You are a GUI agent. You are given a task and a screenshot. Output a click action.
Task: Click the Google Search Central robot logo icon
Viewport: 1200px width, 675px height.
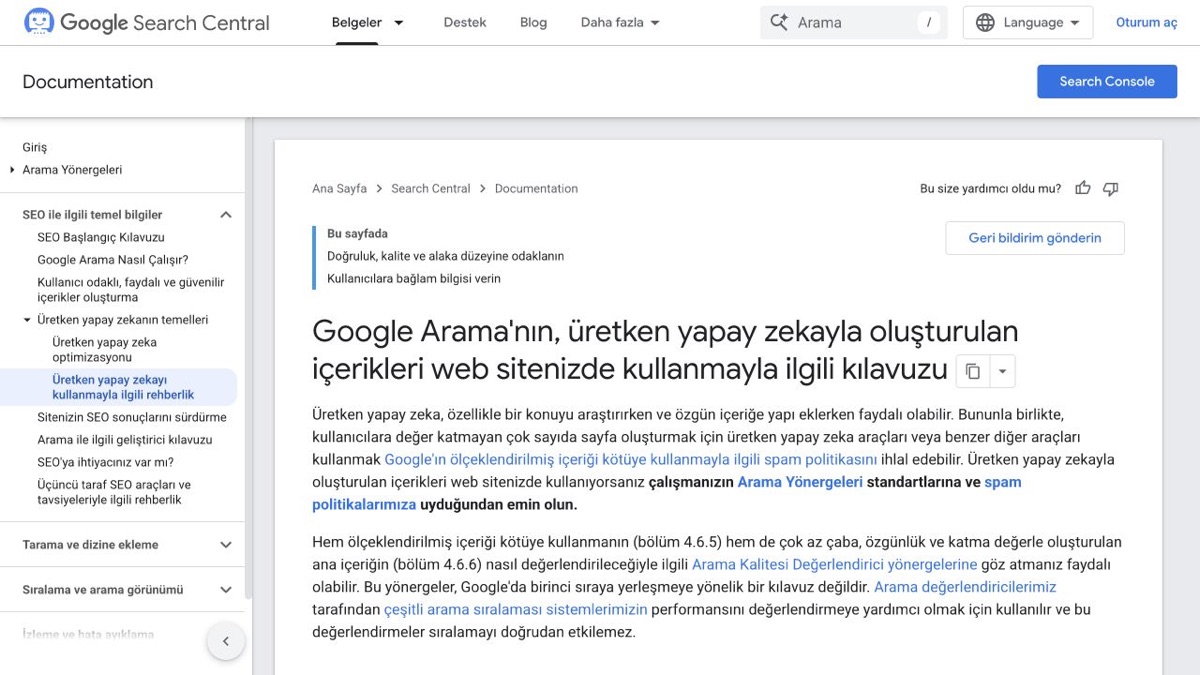pyautogui.click(x=39, y=22)
